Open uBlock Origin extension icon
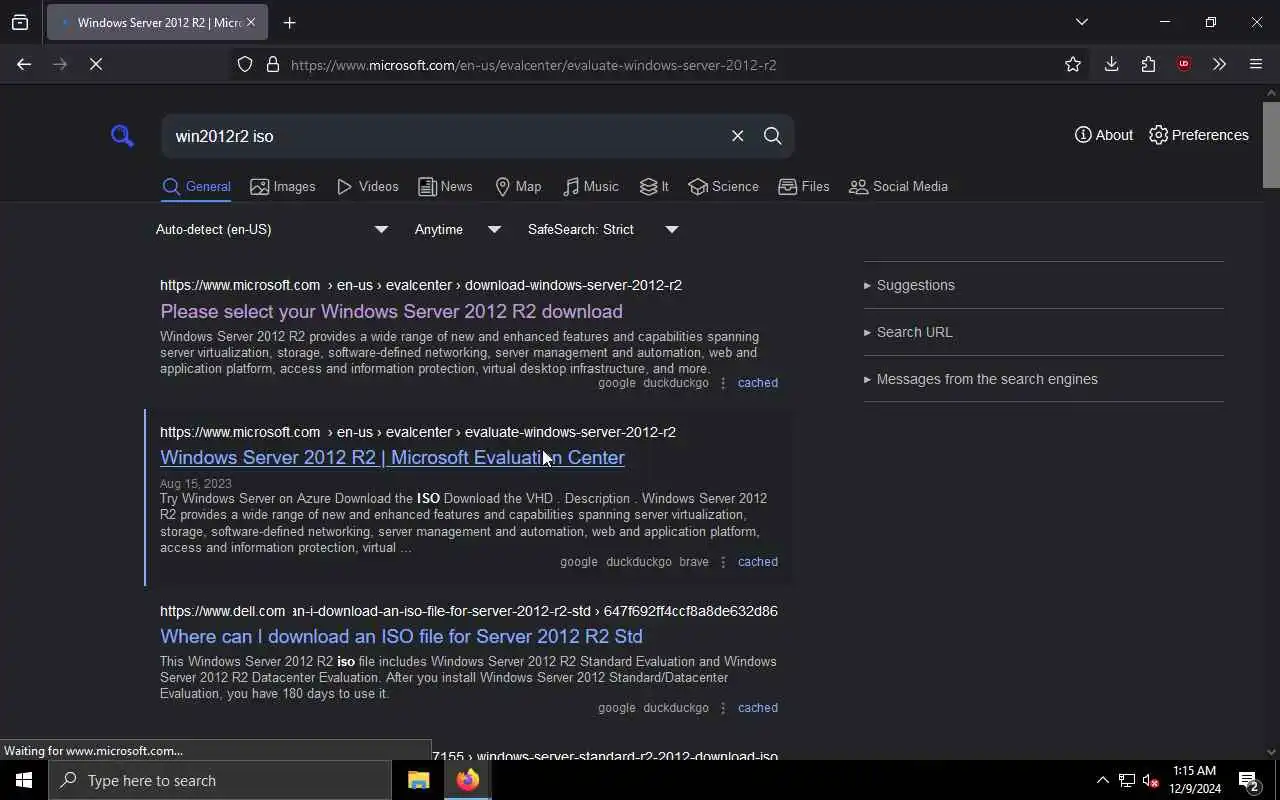Image resolution: width=1280 pixels, height=800 pixels. (x=1184, y=64)
